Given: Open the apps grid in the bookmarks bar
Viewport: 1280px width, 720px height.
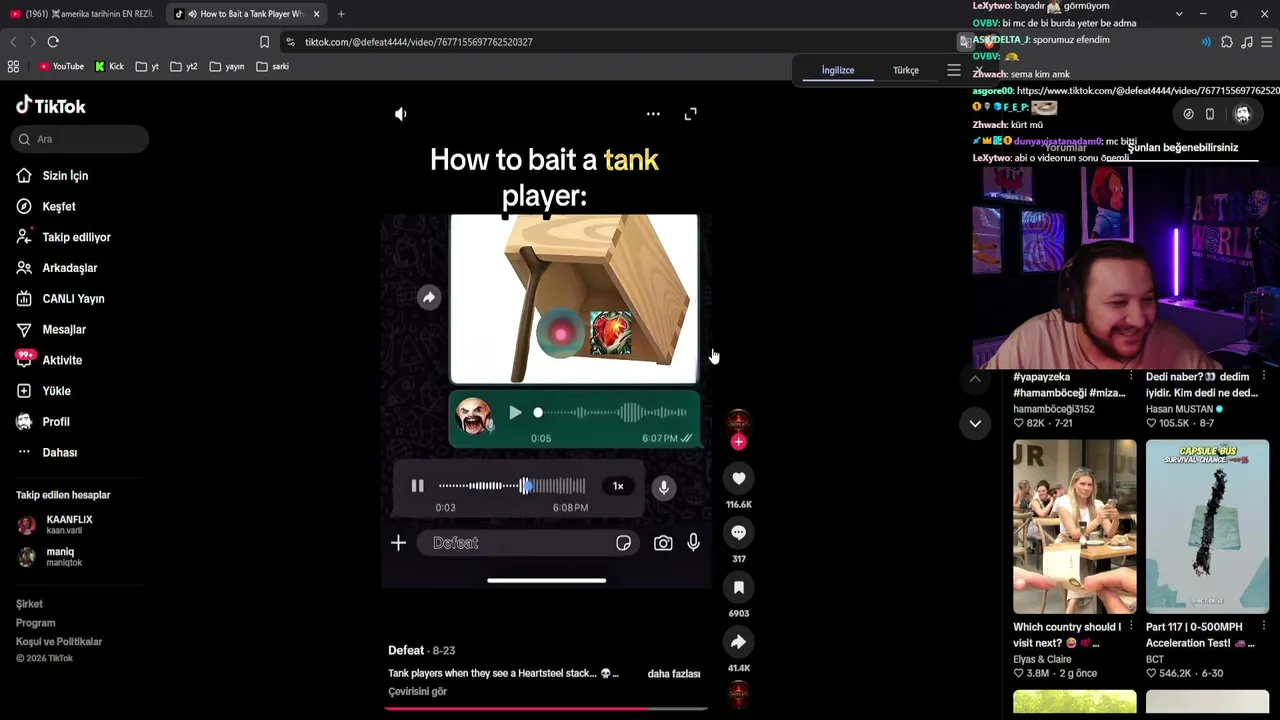Looking at the screenshot, I should [x=13, y=67].
